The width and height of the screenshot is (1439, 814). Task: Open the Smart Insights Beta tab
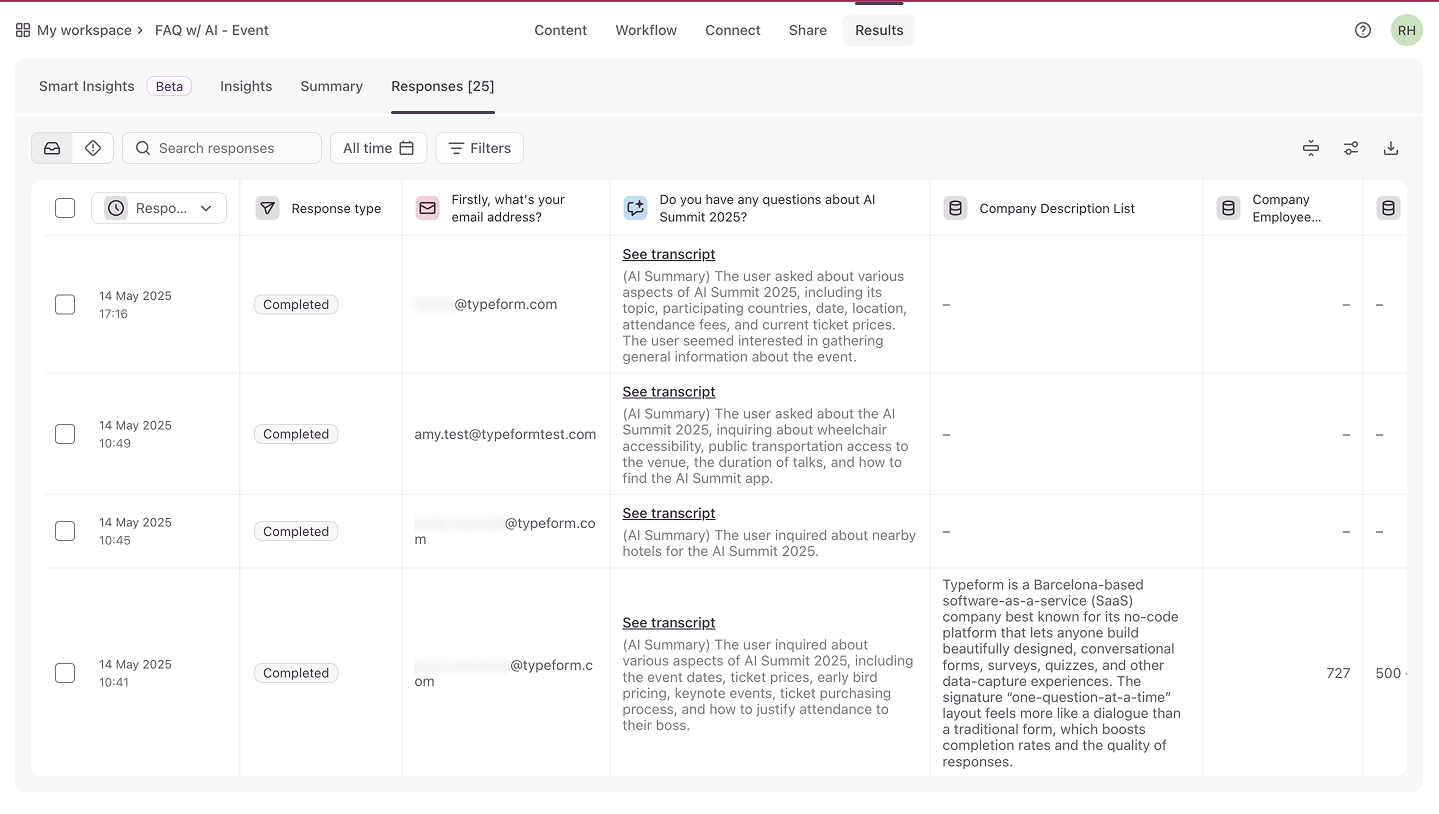114,86
